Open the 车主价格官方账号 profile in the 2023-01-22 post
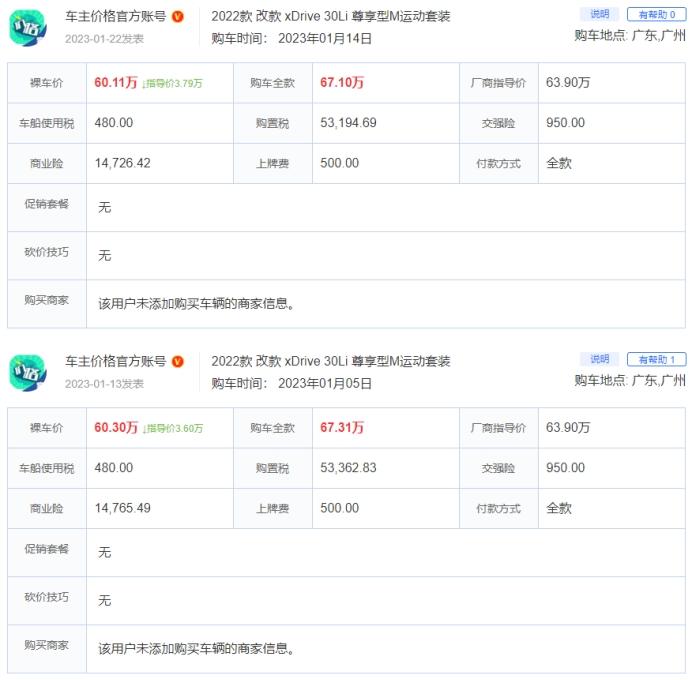 tap(116, 17)
